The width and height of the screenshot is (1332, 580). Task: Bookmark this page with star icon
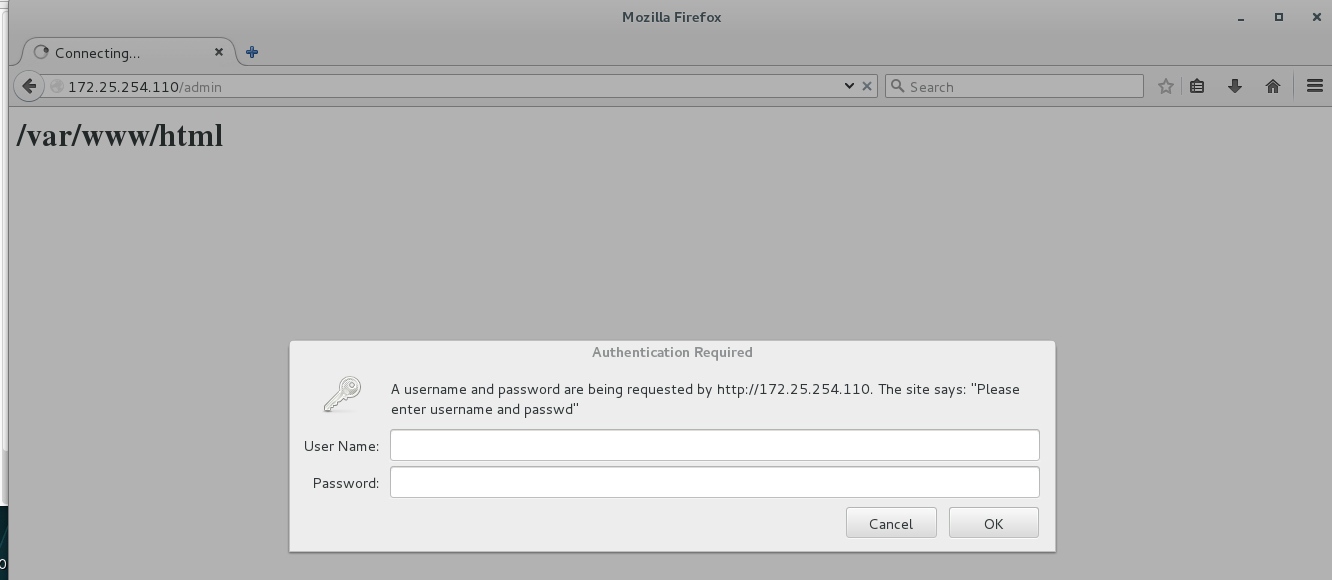(x=1166, y=86)
